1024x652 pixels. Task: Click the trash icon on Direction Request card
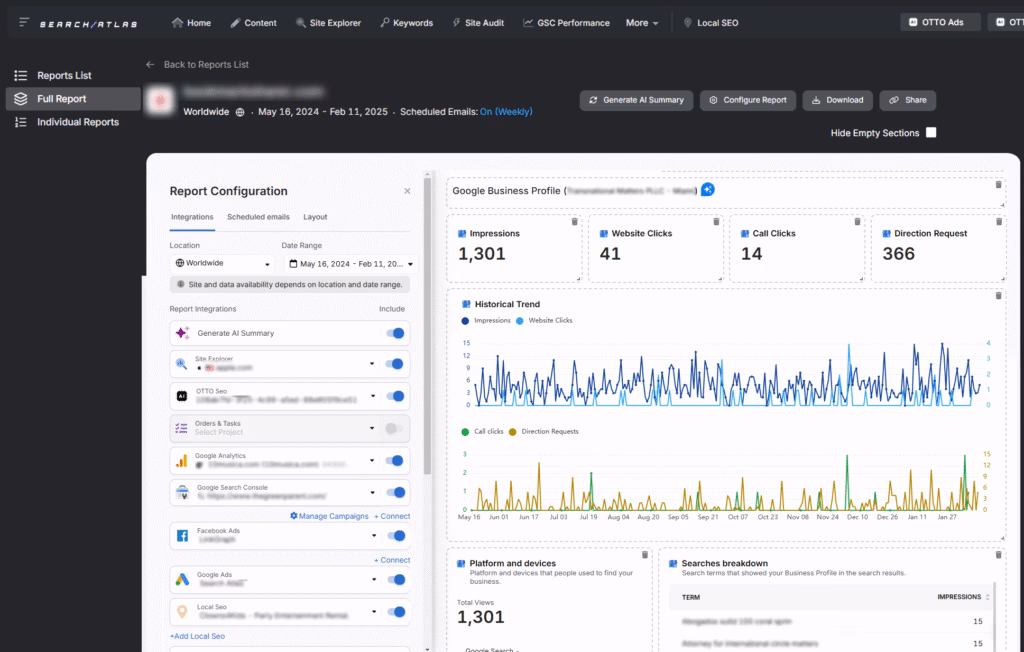(998, 221)
